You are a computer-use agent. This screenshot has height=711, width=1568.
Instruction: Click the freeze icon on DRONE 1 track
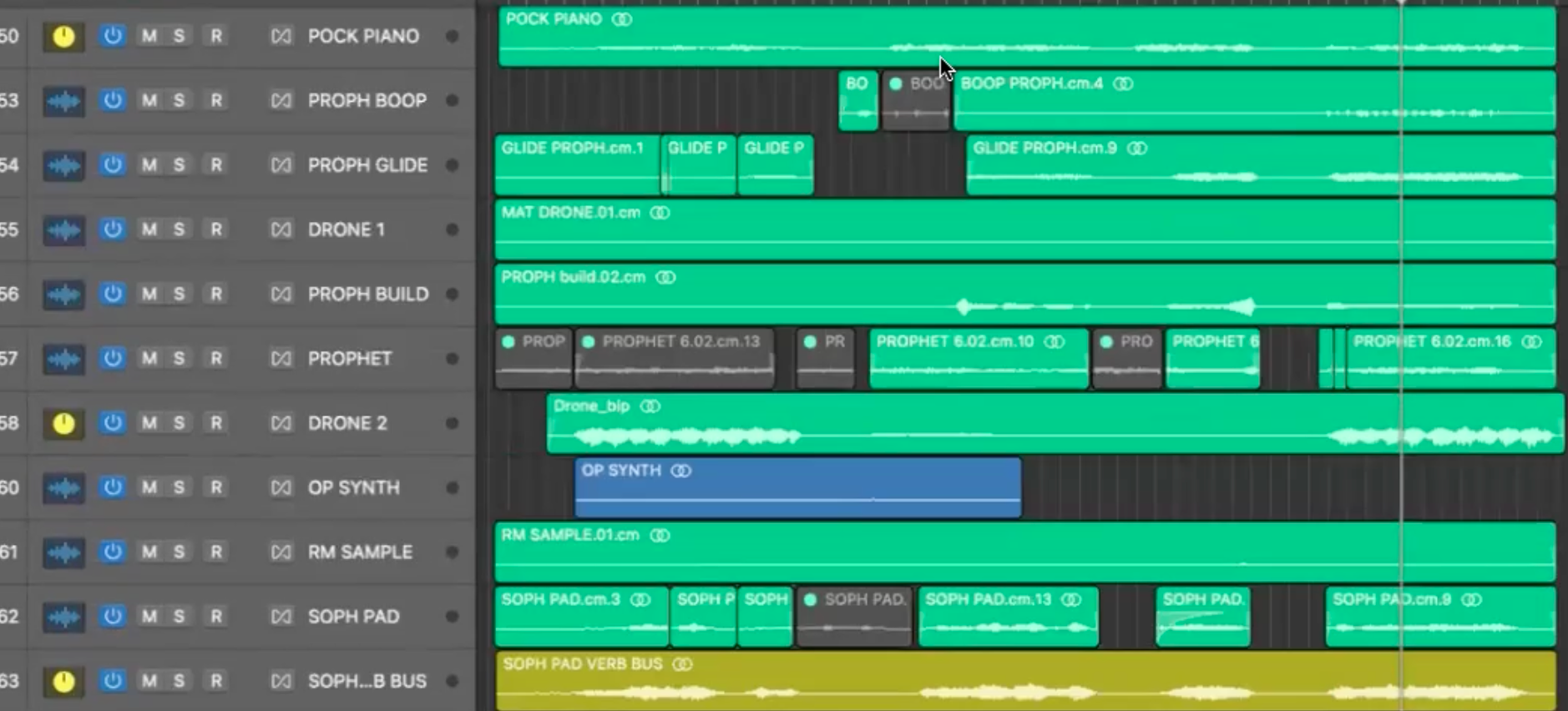click(x=281, y=229)
